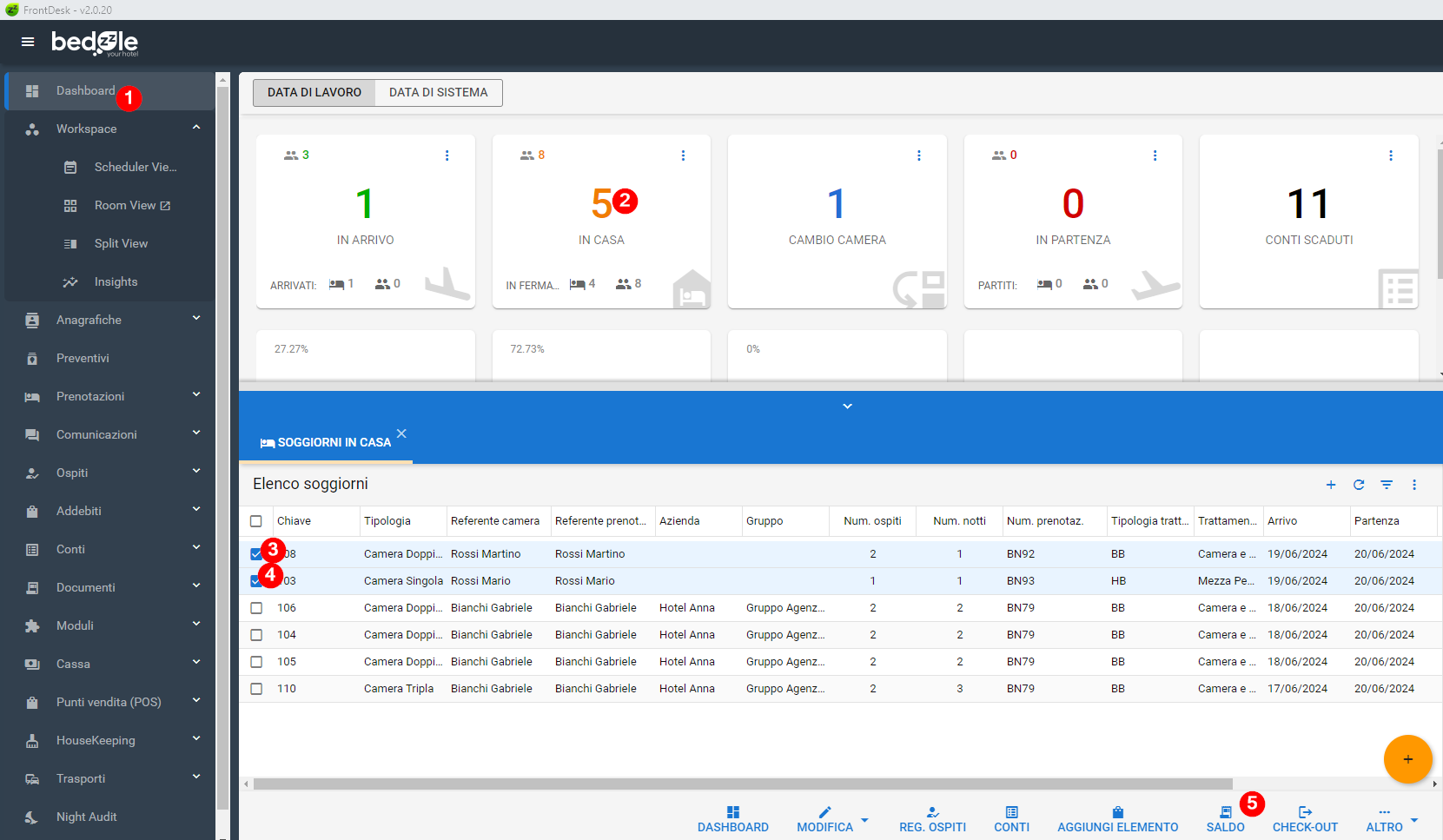Open Night Audit from the sidebar

click(86, 817)
